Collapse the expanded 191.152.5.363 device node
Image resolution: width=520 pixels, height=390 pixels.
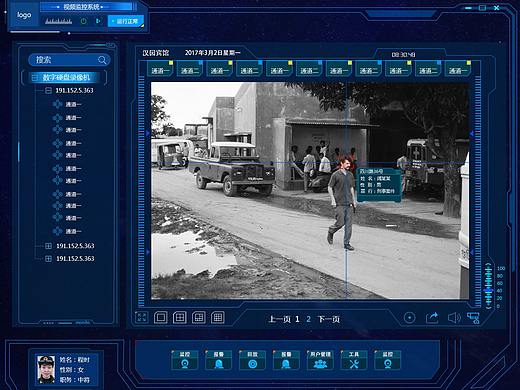pos(48,90)
